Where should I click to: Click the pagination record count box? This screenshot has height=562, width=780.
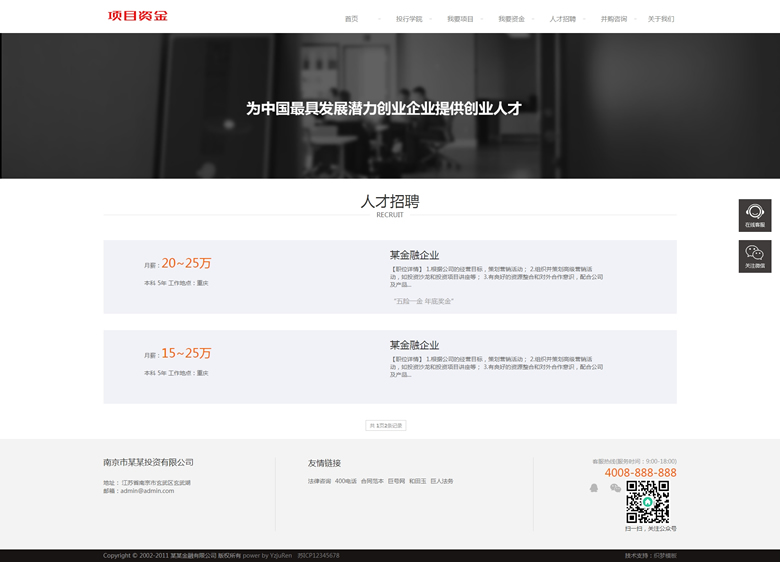[x=386, y=425]
